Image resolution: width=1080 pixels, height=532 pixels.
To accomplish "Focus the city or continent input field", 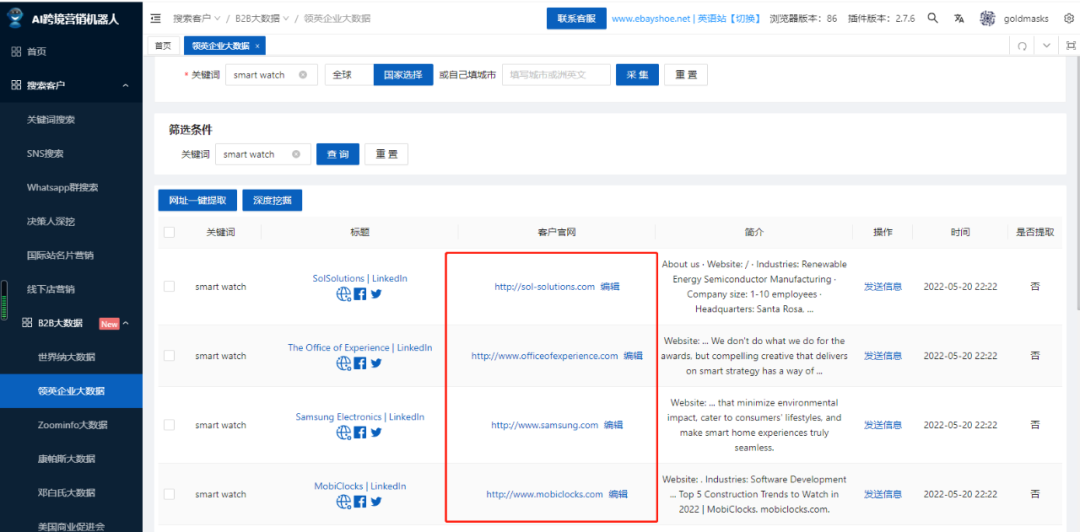I will click(x=557, y=74).
